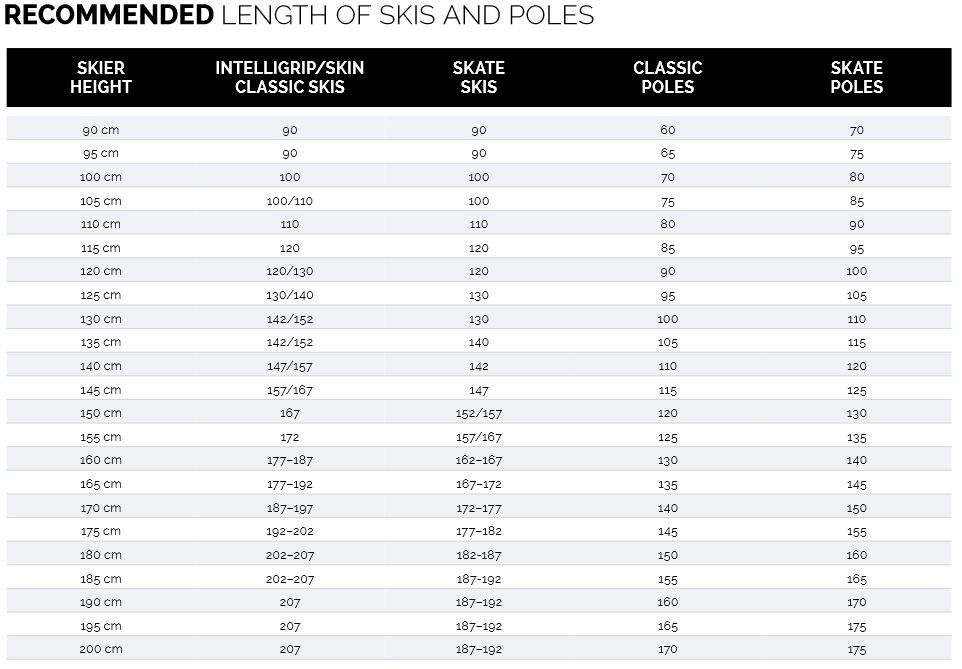The width and height of the screenshot is (962, 669).
Task: Select the Skate Skis column header
Action: pos(478,77)
